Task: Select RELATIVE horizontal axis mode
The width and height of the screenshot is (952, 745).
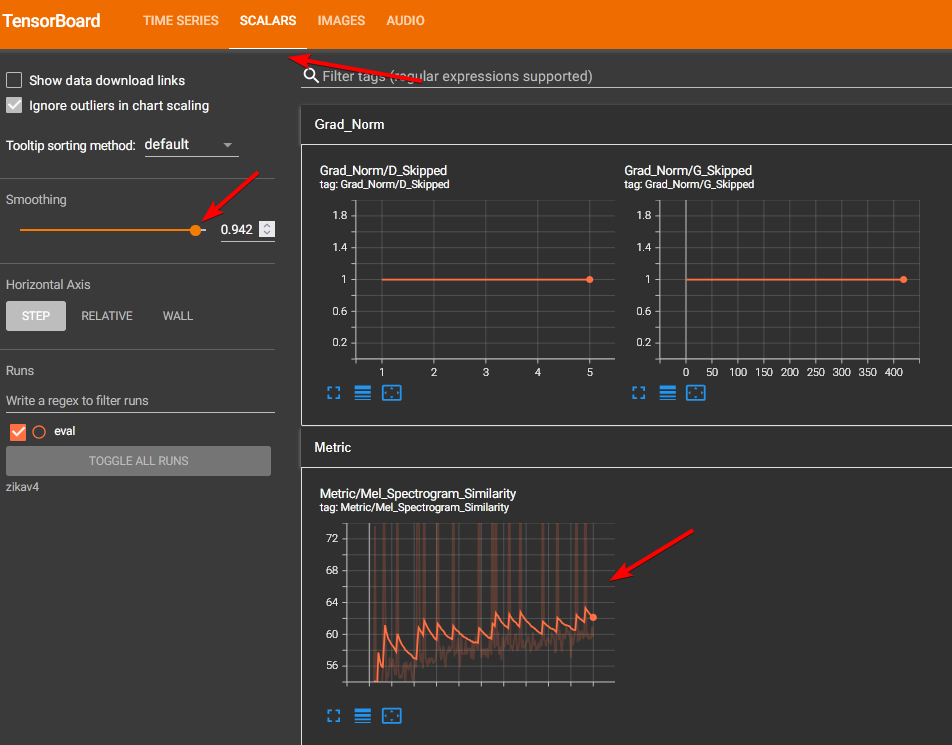Action: tap(107, 316)
